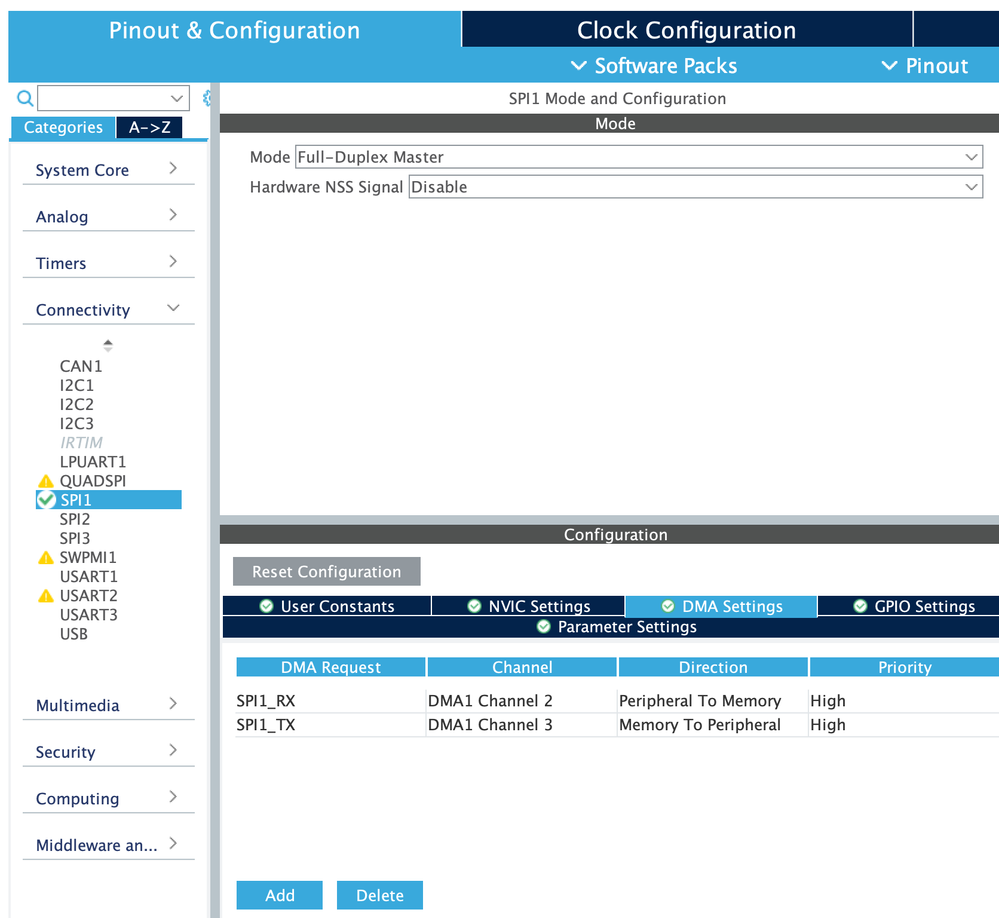Click the Add button under DMA list
The height and width of the screenshot is (918, 999).
(x=279, y=894)
